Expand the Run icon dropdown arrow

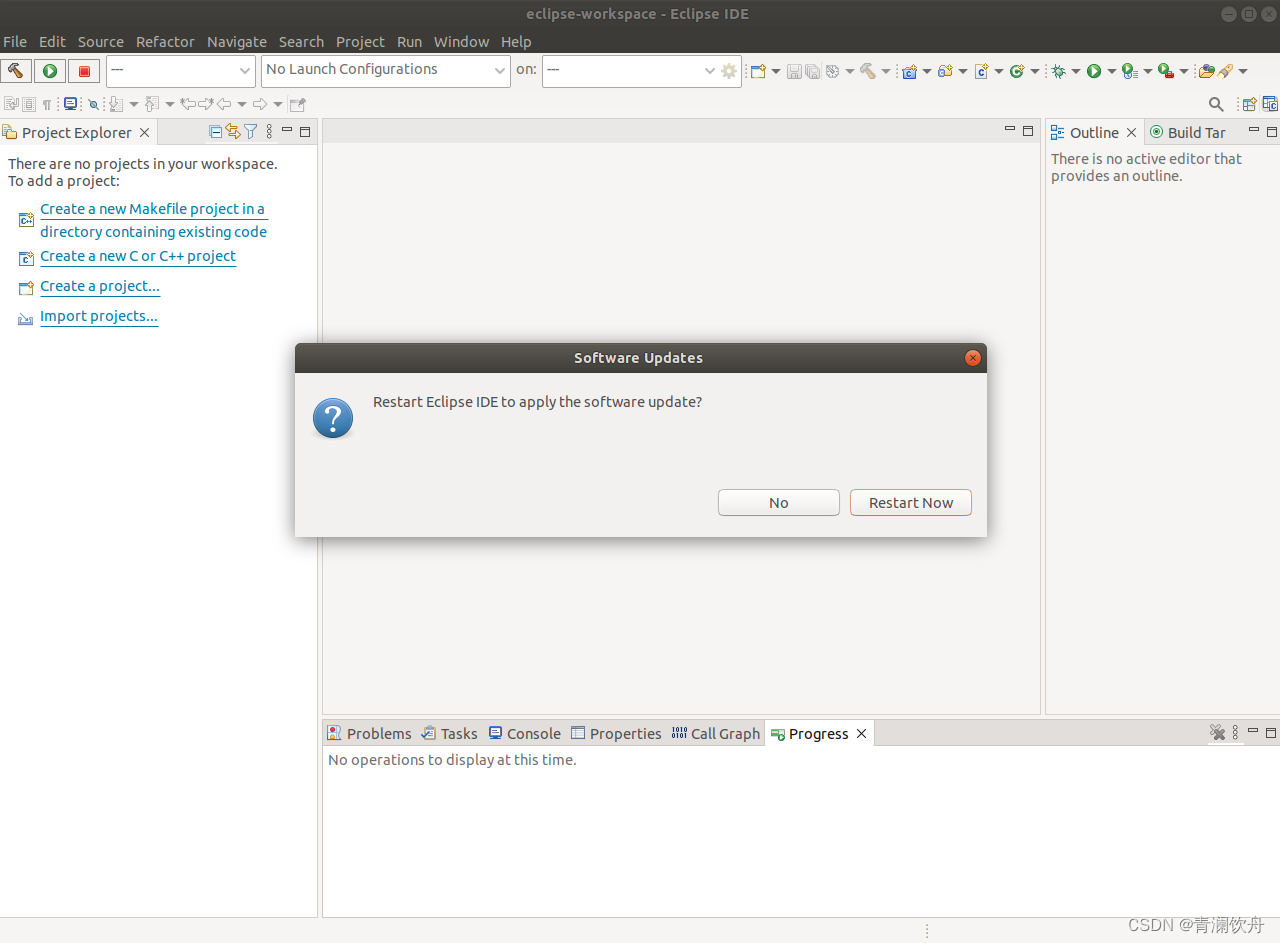1111,71
